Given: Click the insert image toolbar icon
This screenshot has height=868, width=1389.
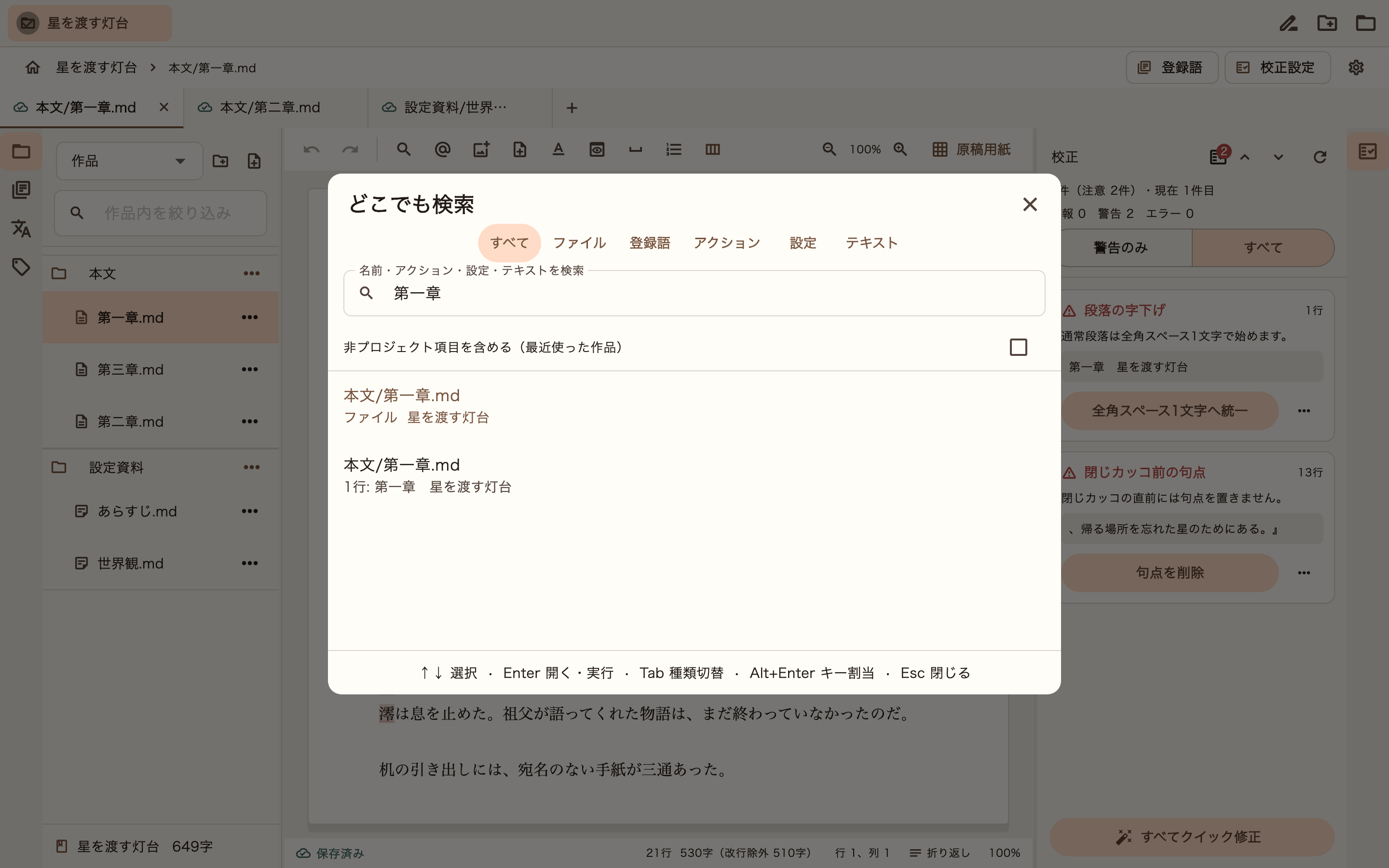Looking at the screenshot, I should tap(481, 150).
